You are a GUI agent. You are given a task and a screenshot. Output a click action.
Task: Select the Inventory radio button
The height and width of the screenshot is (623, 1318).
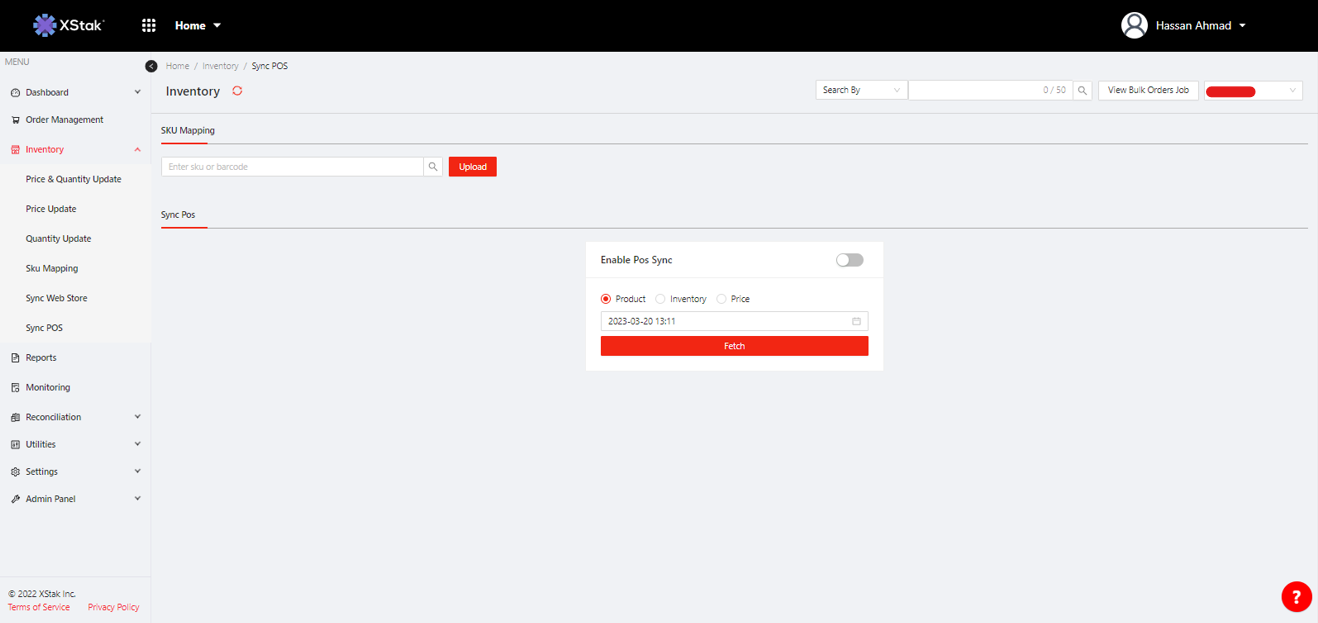tap(661, 299)
